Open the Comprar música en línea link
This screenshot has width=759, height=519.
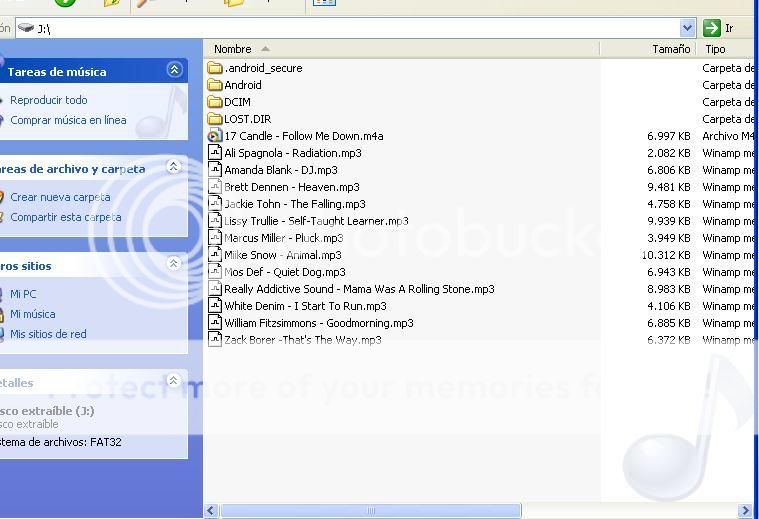pos(68,120)
